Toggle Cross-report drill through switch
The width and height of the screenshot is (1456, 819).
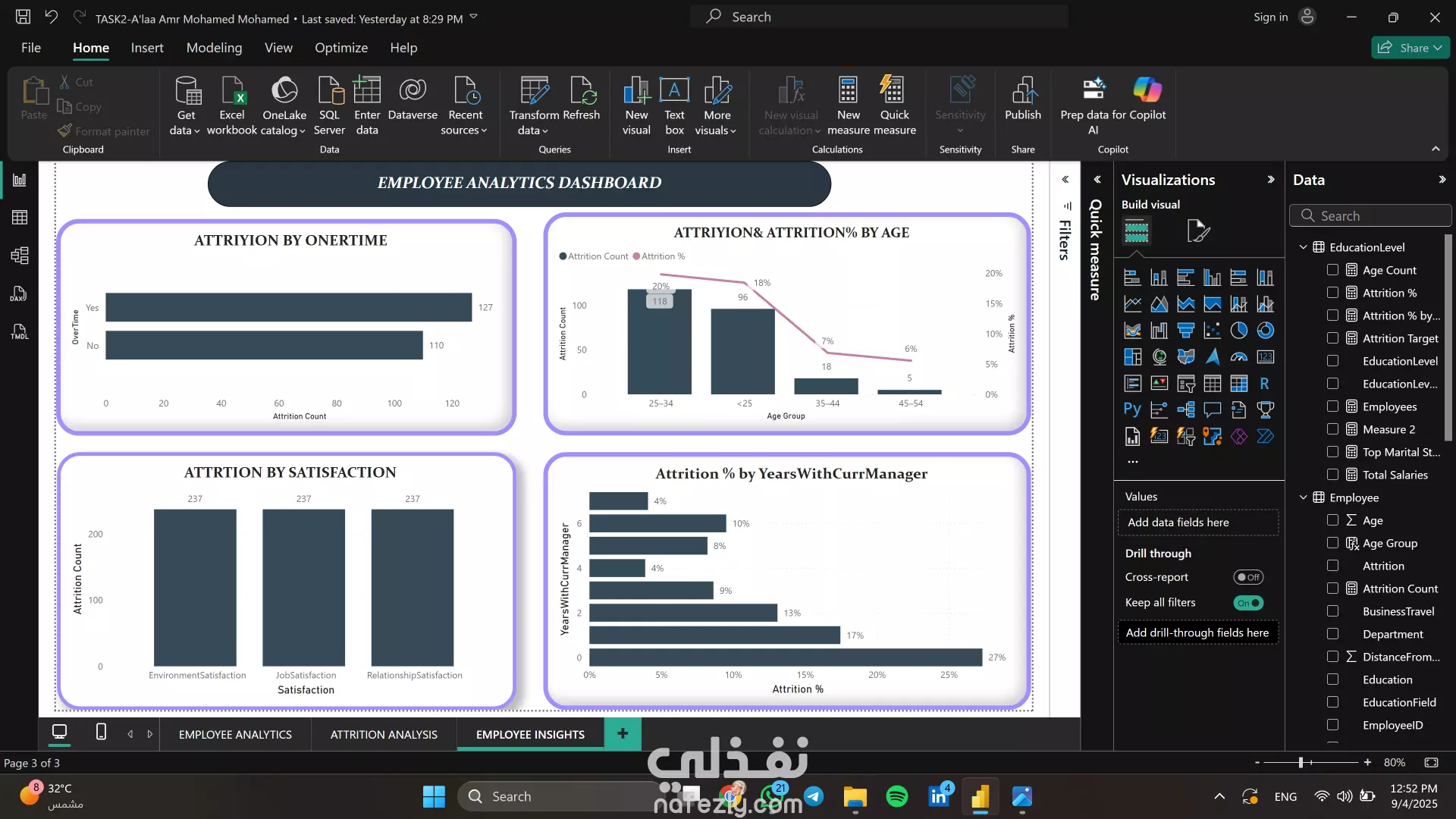tap(1247, 577)
